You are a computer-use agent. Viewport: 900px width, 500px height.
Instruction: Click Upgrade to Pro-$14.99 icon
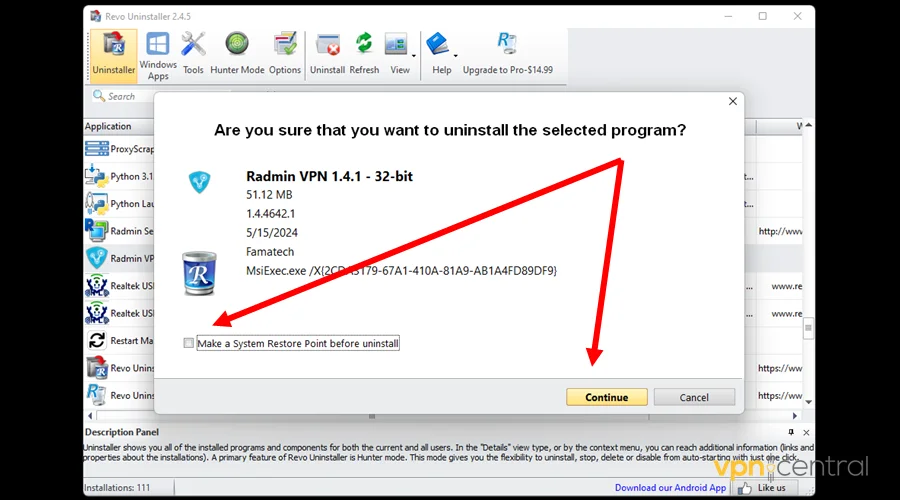507,55
